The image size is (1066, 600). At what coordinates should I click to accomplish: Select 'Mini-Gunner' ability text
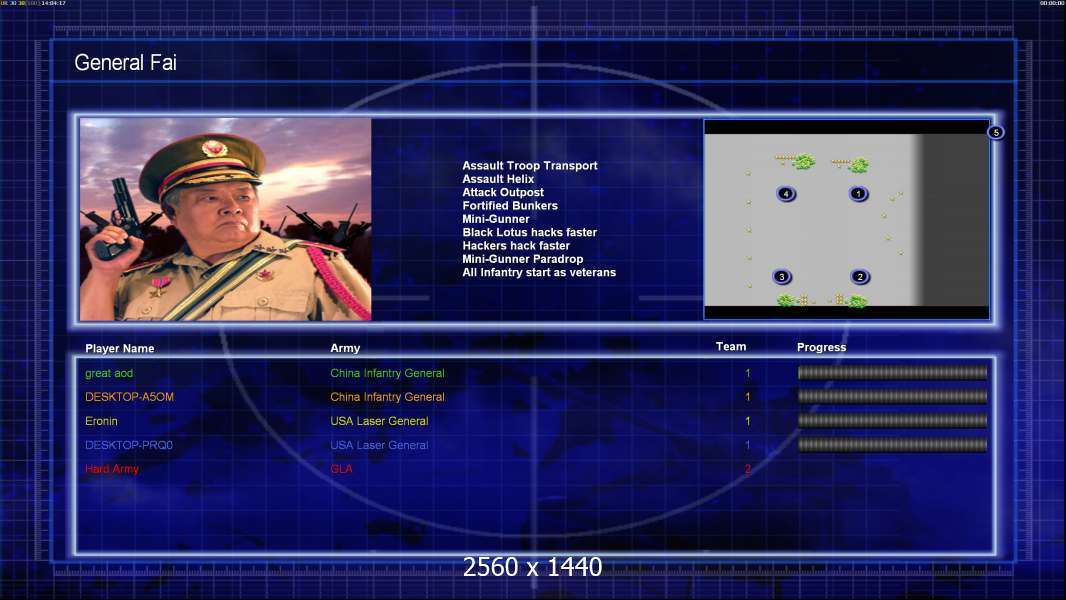pyautogui.click(x=496, y=219)
